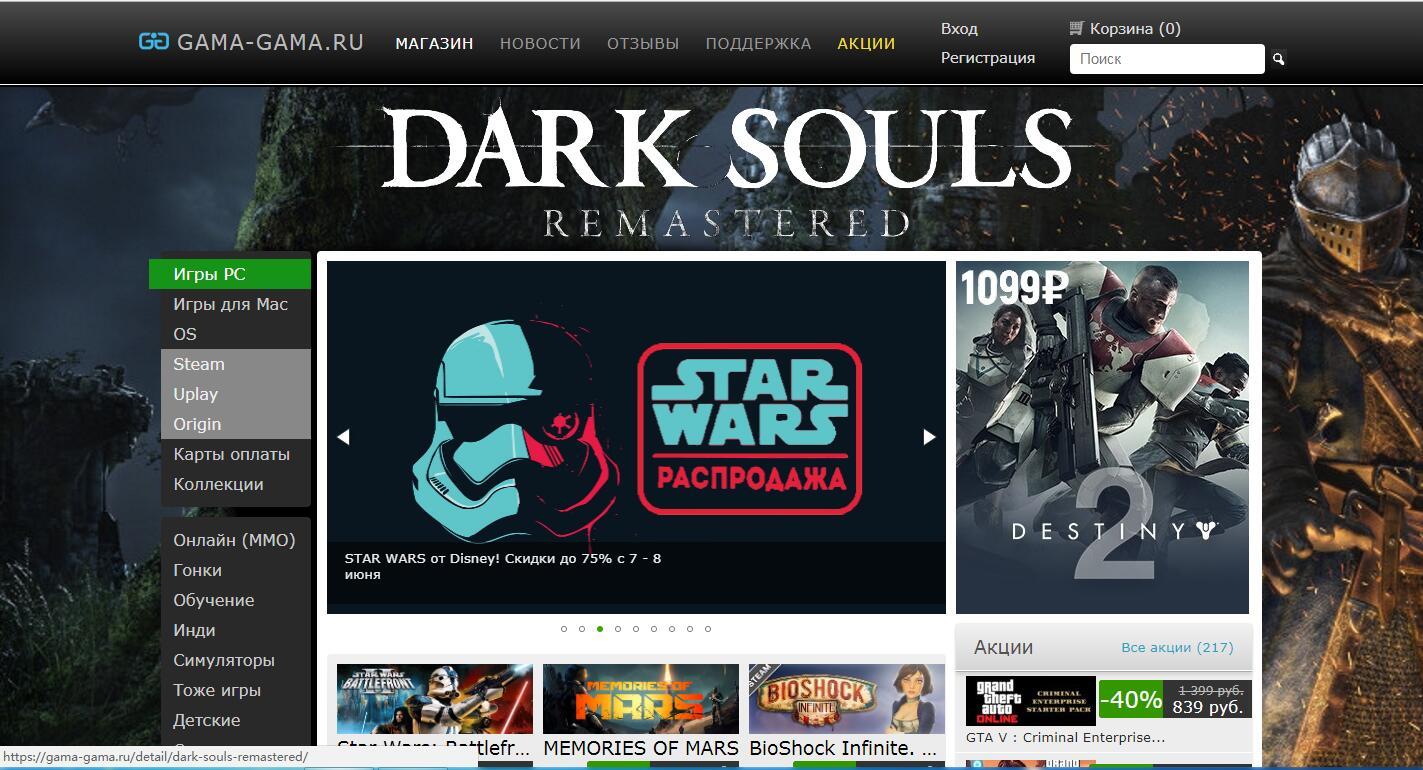Screen dimensions: 1423x770
Task: Click the MEMORIES OF MARS title
Action: point(641,748)
